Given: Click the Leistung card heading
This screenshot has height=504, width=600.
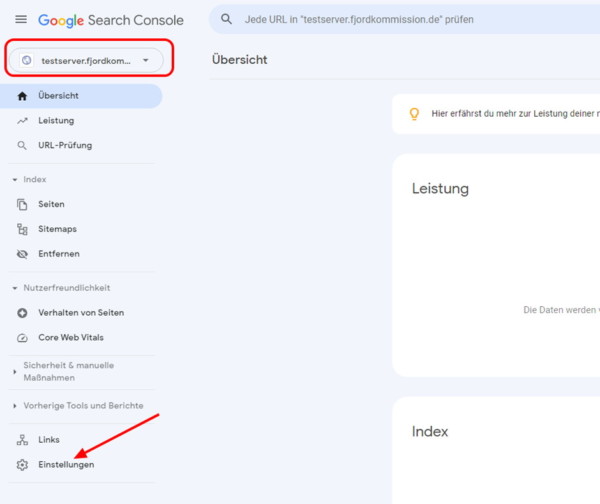Looking at the screenshot, I should tap(440, 189).
